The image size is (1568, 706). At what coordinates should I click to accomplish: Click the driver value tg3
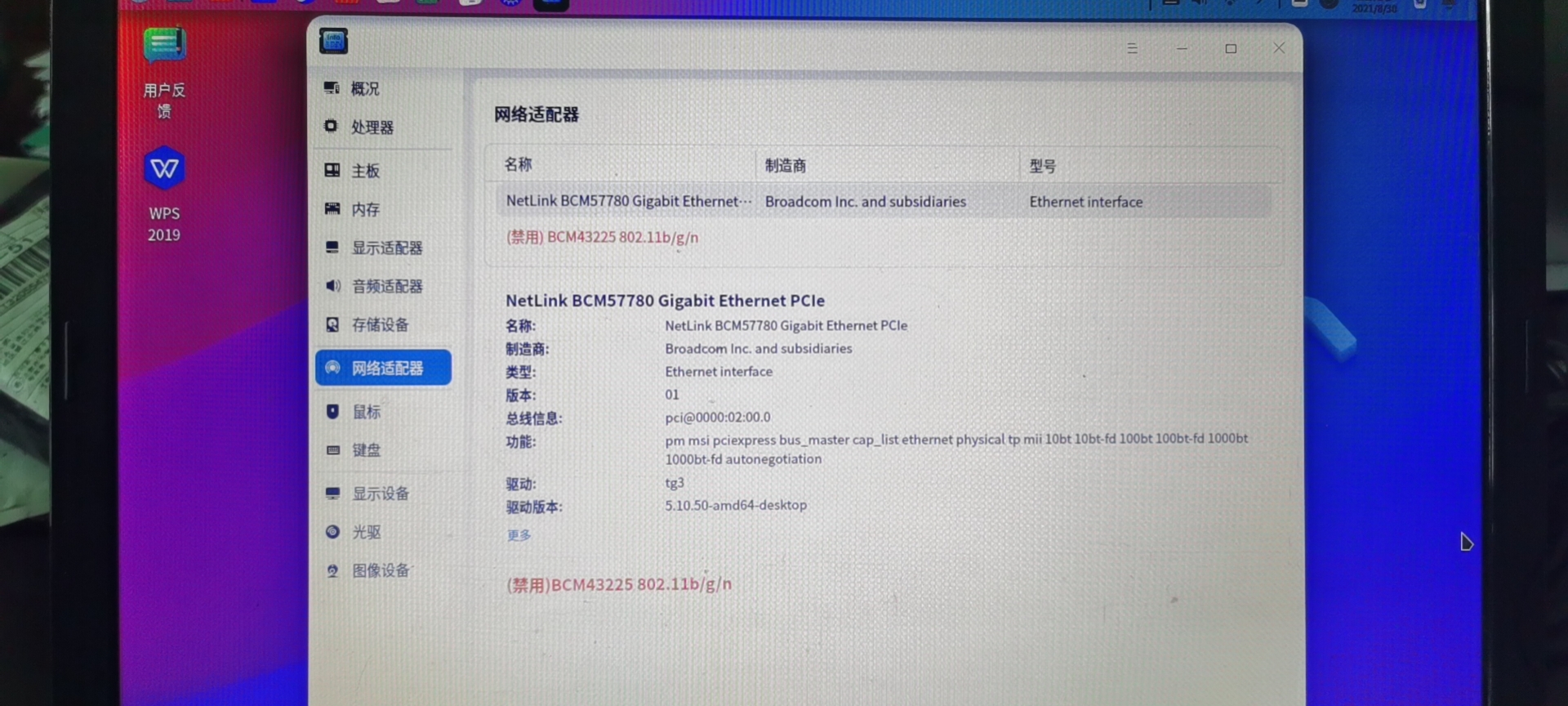675,483
